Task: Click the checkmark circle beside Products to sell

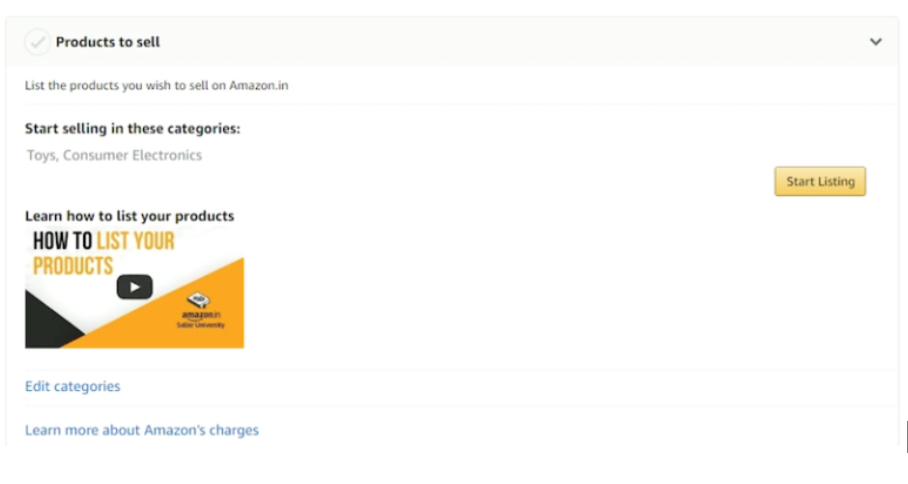Action: point(37,42)
